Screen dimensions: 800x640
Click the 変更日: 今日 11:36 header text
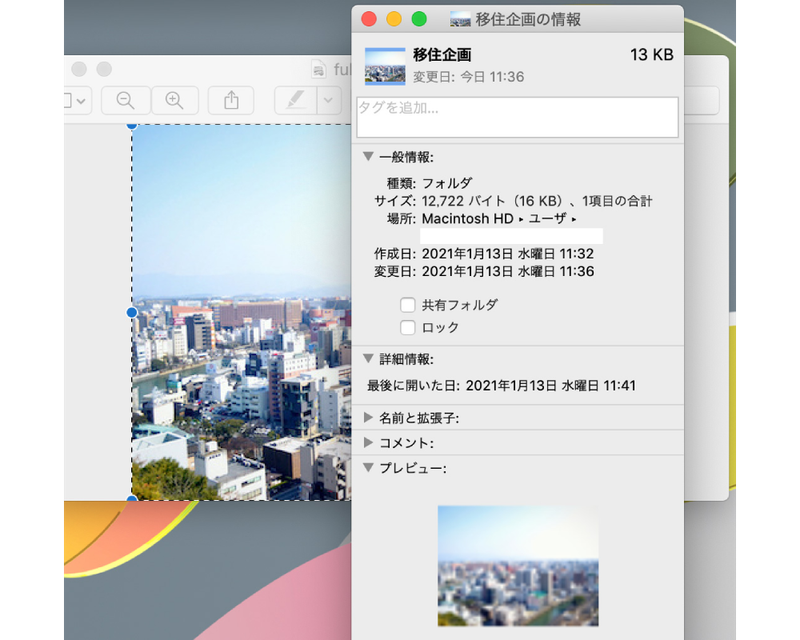point(468,77)
